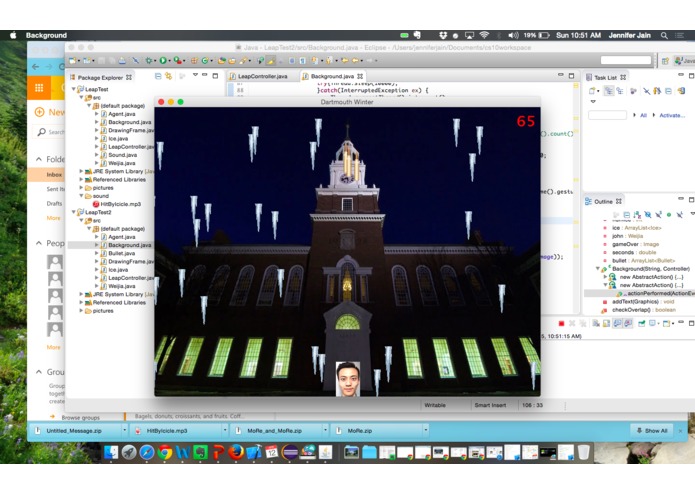
Task: Click the Wi-Fi icon in menu bar
Action: pos(484,35)
